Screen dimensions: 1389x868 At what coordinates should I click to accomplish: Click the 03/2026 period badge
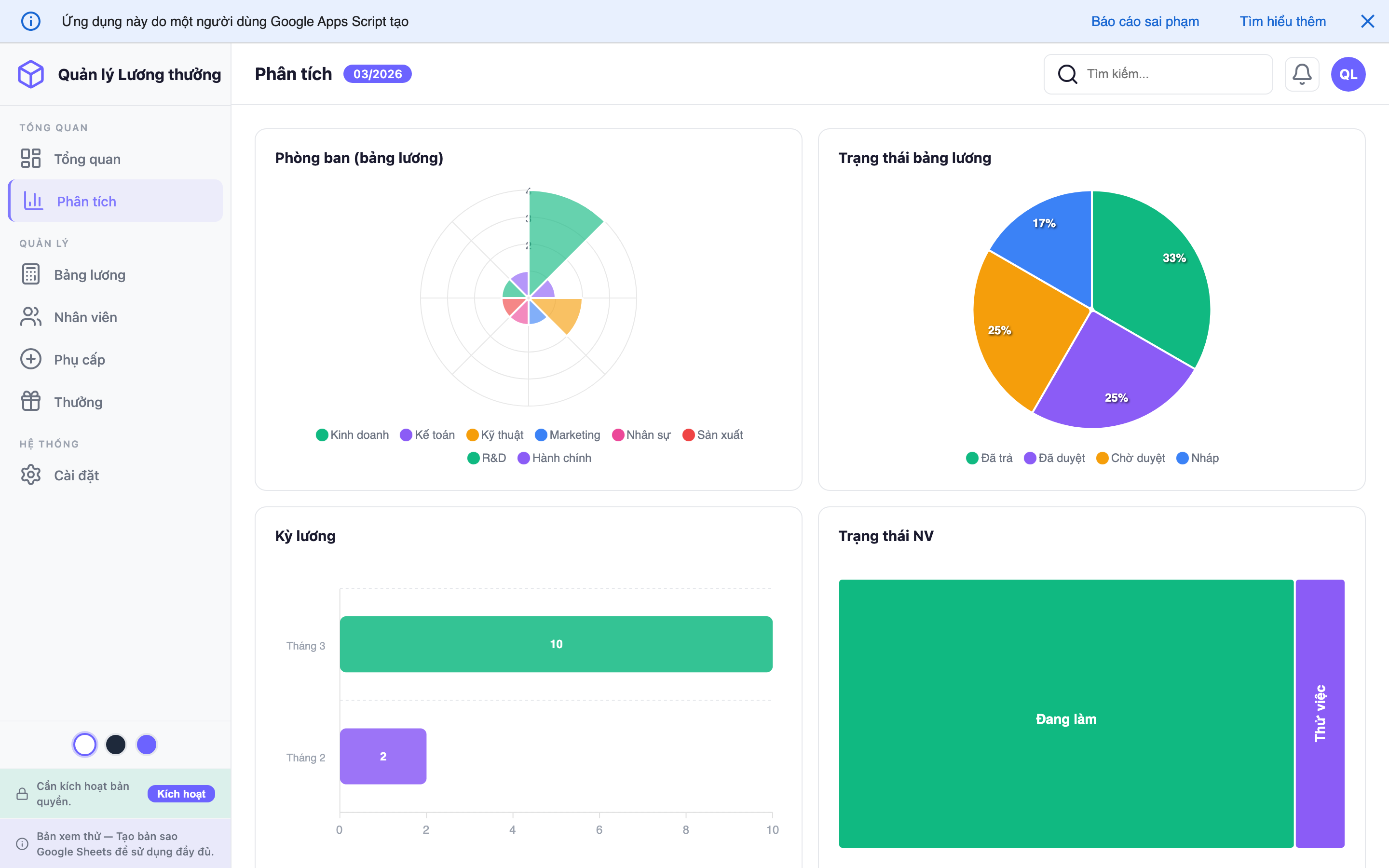pos(377,74)
